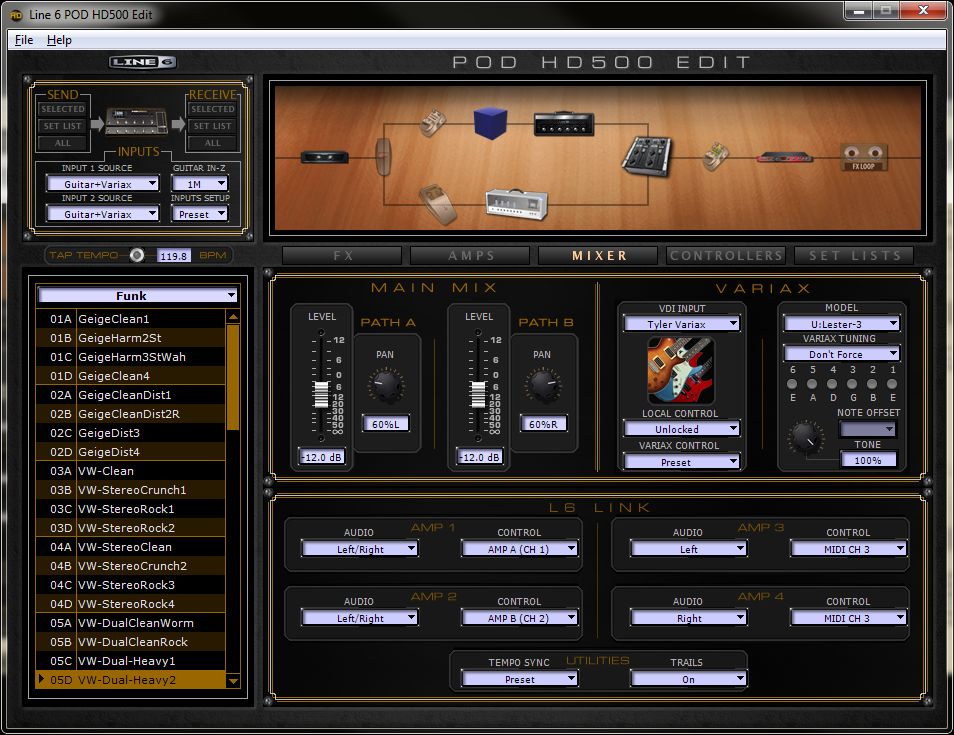Viewport: 954px width, 735px height.
Task: Click the POD HD500 device image
Action: (137, 121)
